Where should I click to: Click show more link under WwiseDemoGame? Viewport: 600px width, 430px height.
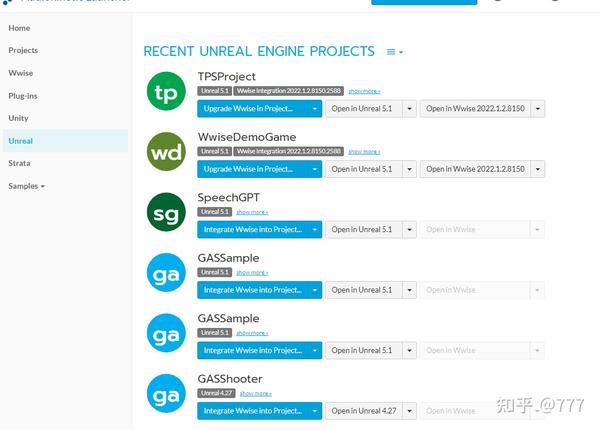pyautogui.click(x=364, y=151)
